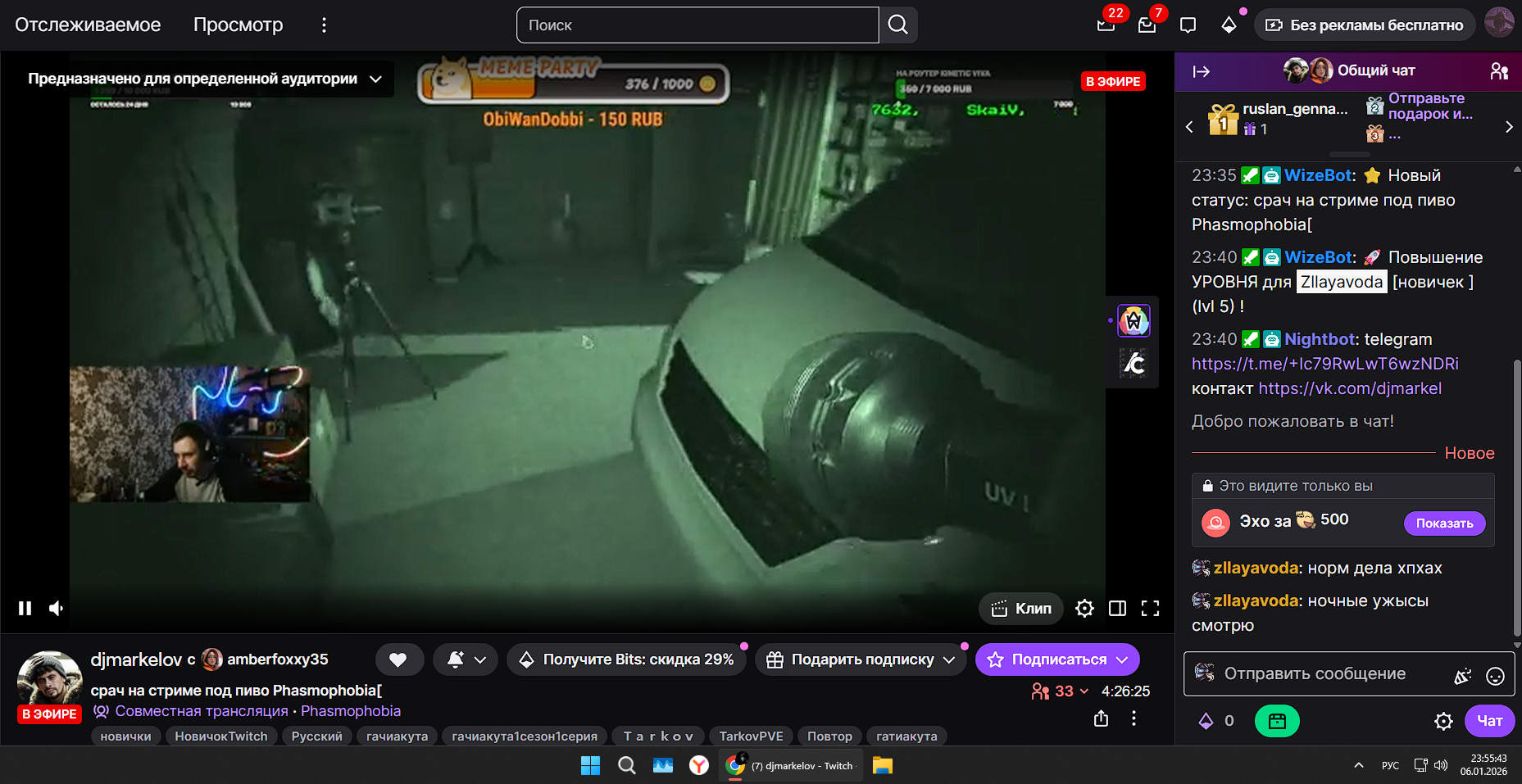1522x784 pixels.
Task: Show hidden system tray icons
Action: pyautogui.click(x=1359, y=765)
